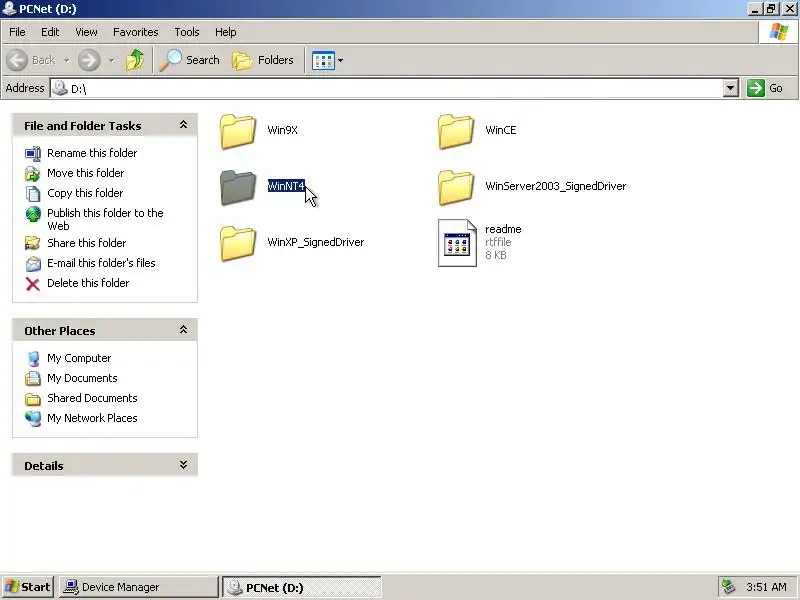Image resolution: width=800 pixels, height=600 pixels.
Task: Click the Windows flag logo
Action: [779, 32]
